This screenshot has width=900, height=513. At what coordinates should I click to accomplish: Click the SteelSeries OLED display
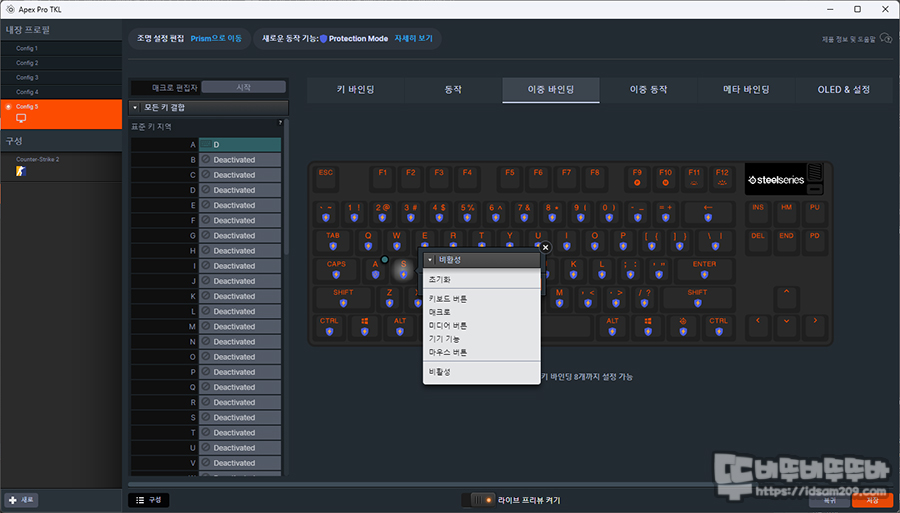776,180
